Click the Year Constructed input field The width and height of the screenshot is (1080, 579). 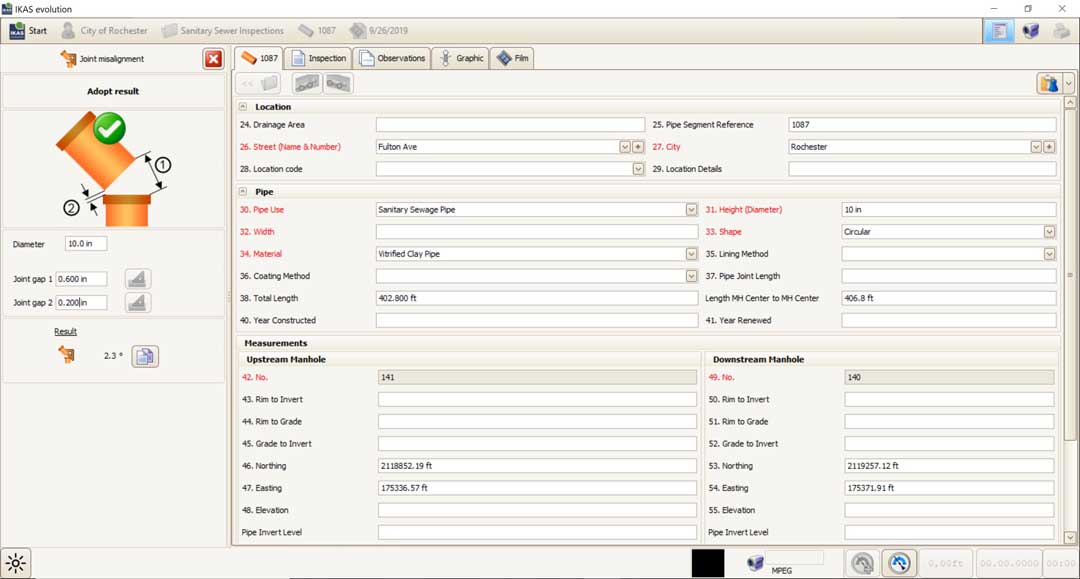[537, 320]
